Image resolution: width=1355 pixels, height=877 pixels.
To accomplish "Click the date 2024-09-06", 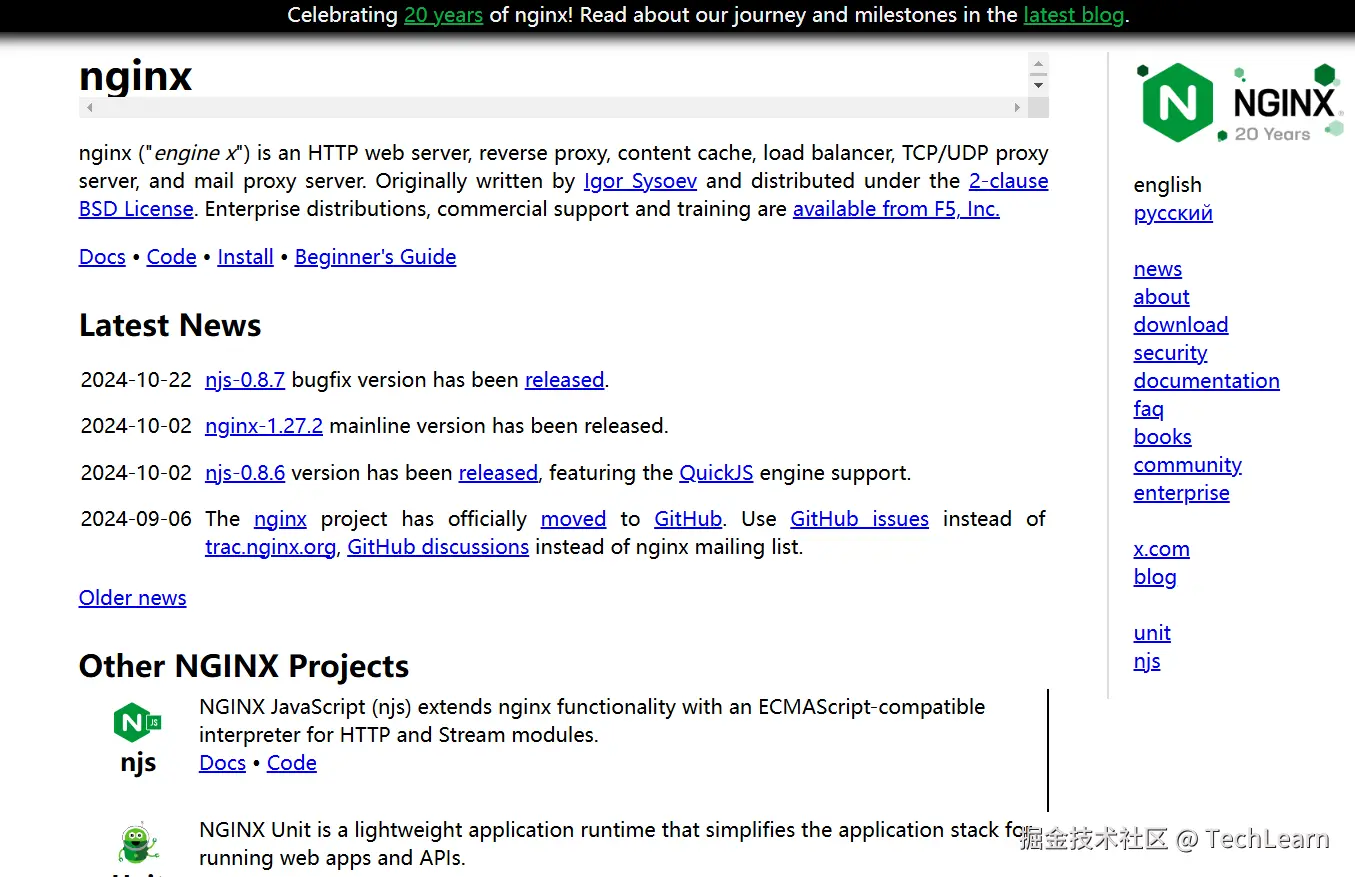I will coord(136,519).
